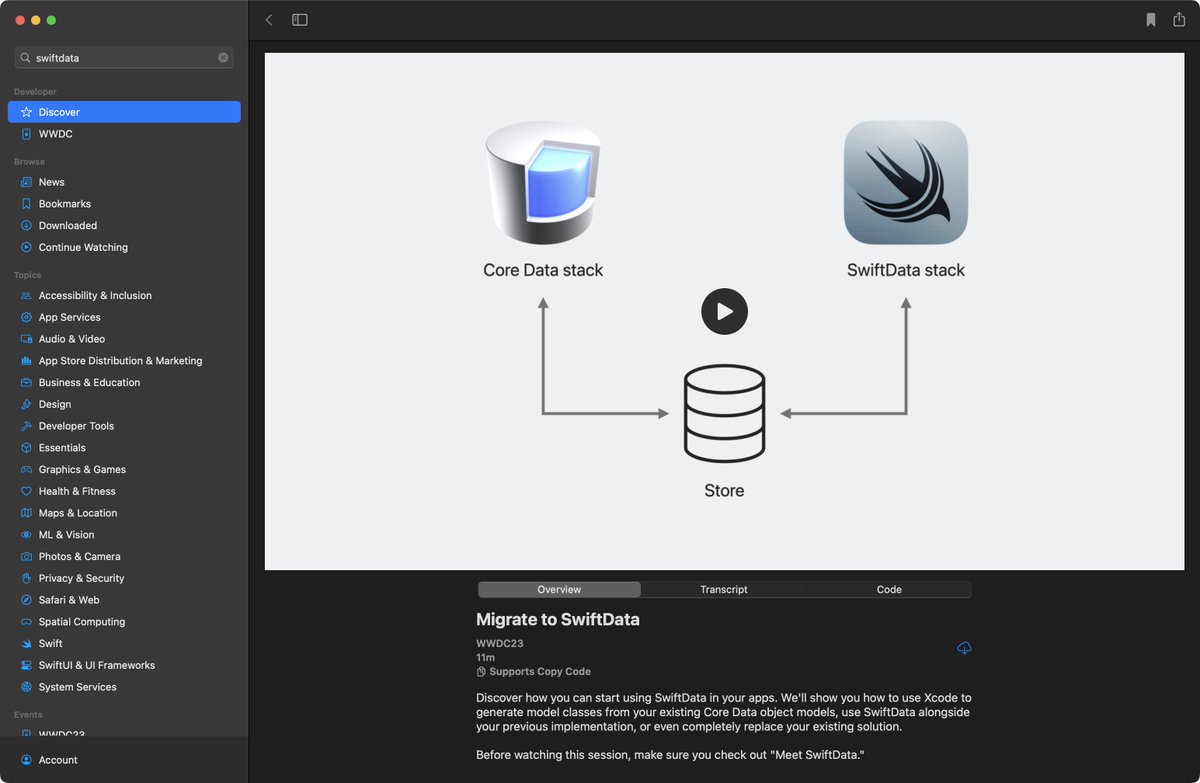1200x783 pixels.
Task: Download the video via cloud icon
Action: click(964, 648)
